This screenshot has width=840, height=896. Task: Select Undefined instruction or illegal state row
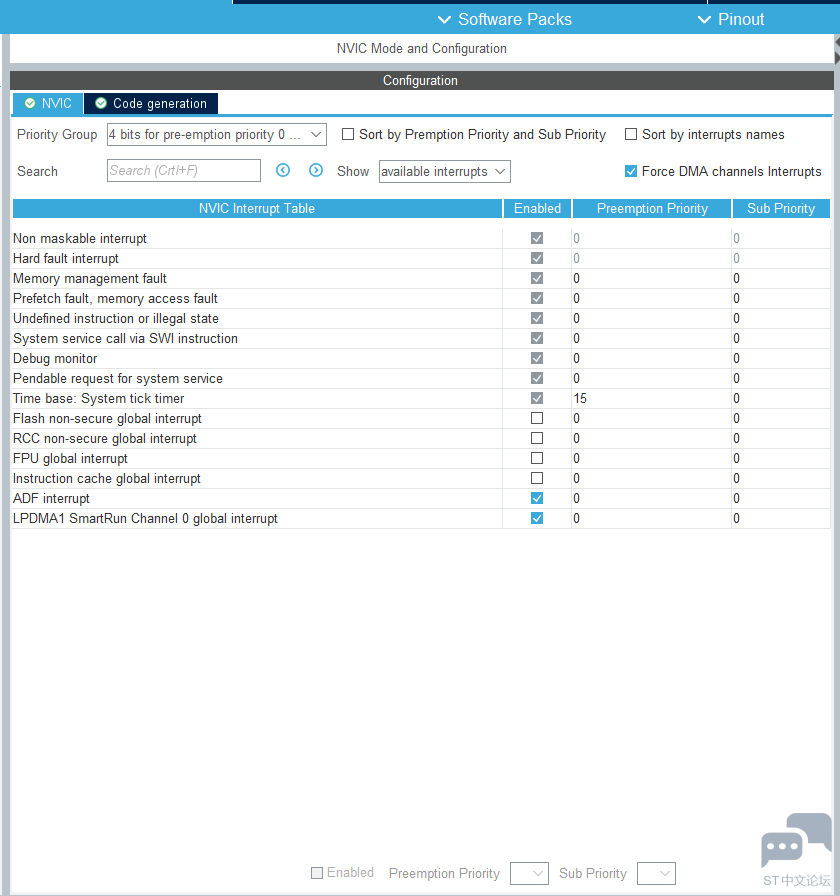(421, 318)
